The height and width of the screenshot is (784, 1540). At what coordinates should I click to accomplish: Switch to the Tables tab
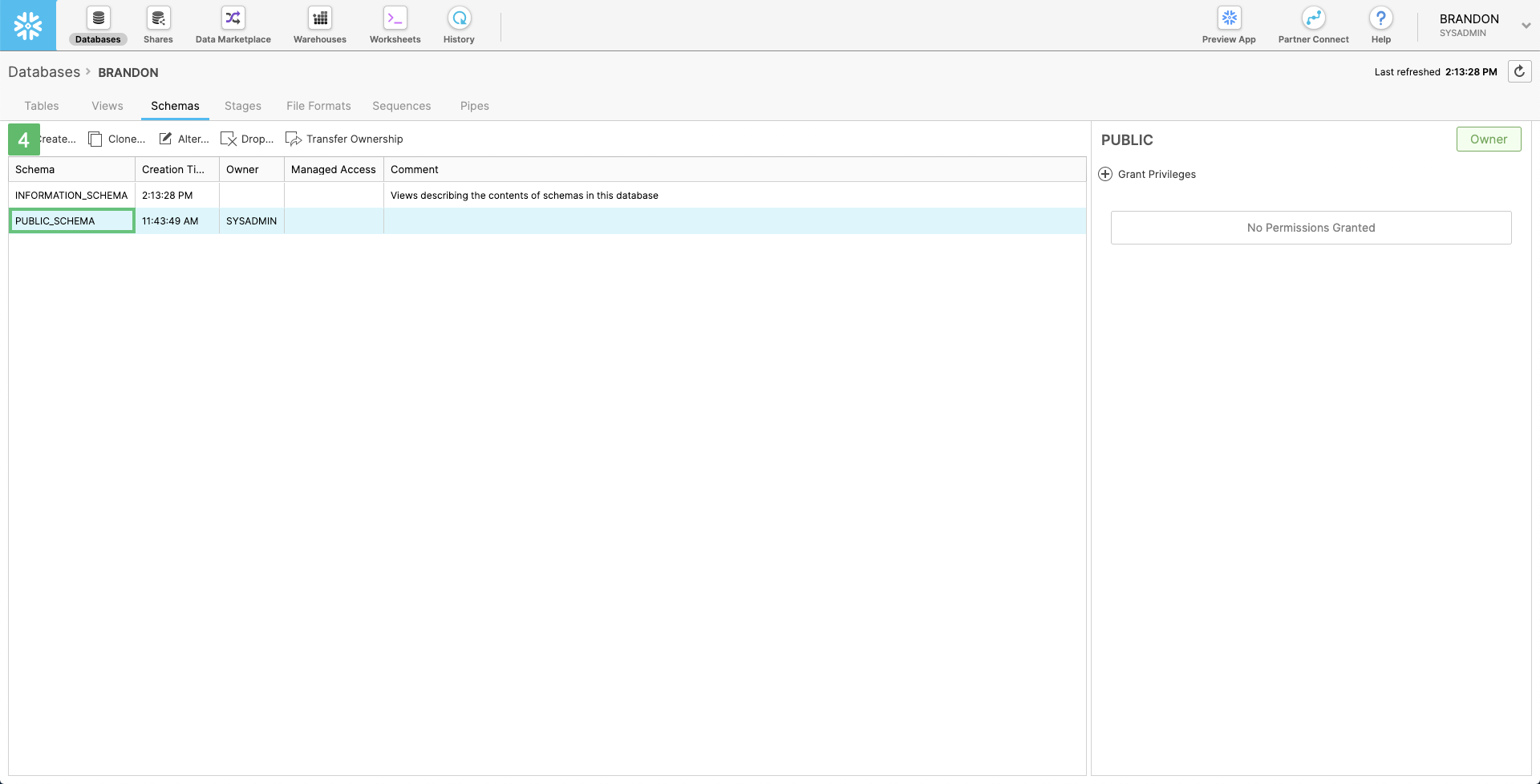42,106
